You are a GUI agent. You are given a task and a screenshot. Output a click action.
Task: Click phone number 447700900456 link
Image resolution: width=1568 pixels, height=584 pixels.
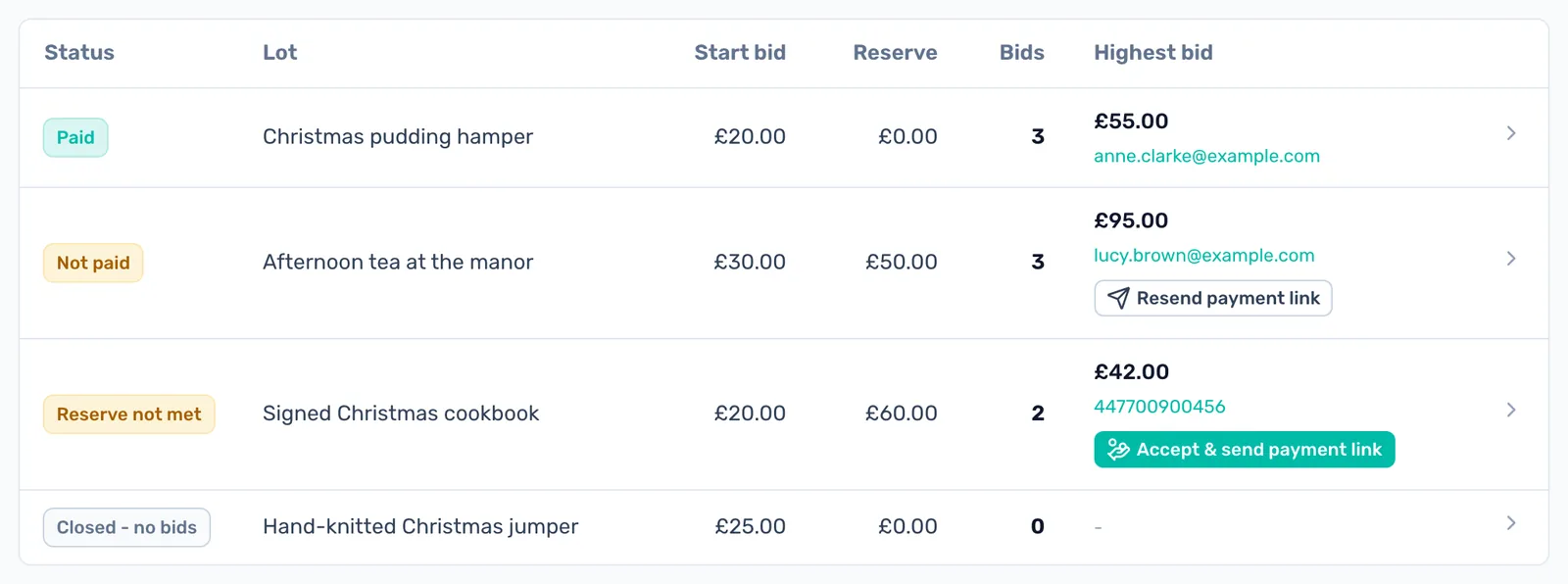(1160, 407)
